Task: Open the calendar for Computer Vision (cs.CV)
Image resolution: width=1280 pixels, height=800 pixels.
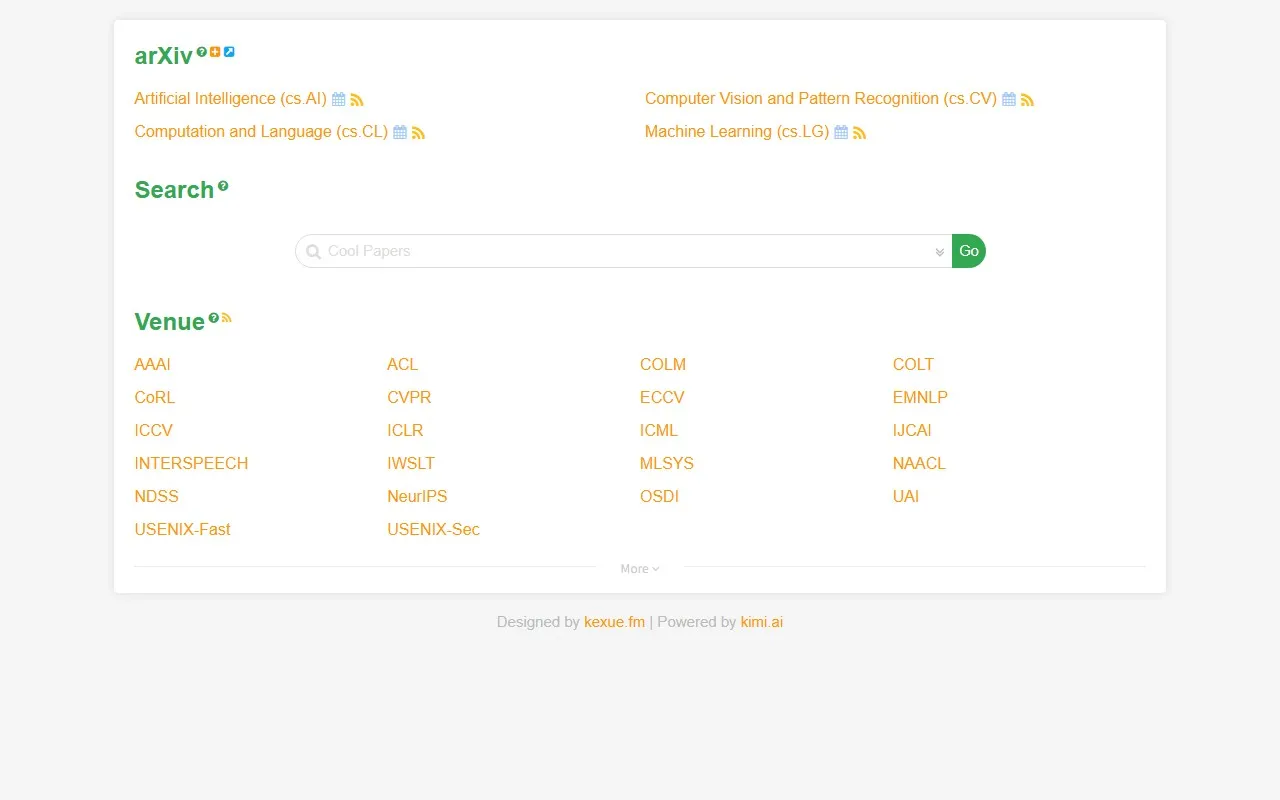Action: pos(1009,99)
